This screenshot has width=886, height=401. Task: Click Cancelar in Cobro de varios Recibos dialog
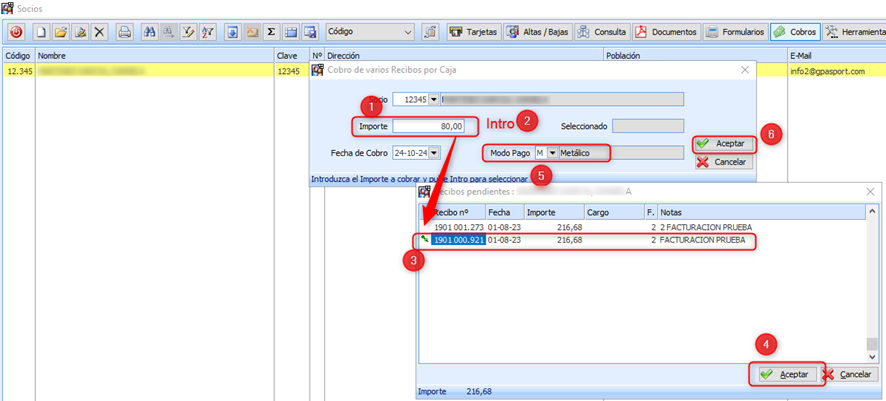click(x=724, y=162)
